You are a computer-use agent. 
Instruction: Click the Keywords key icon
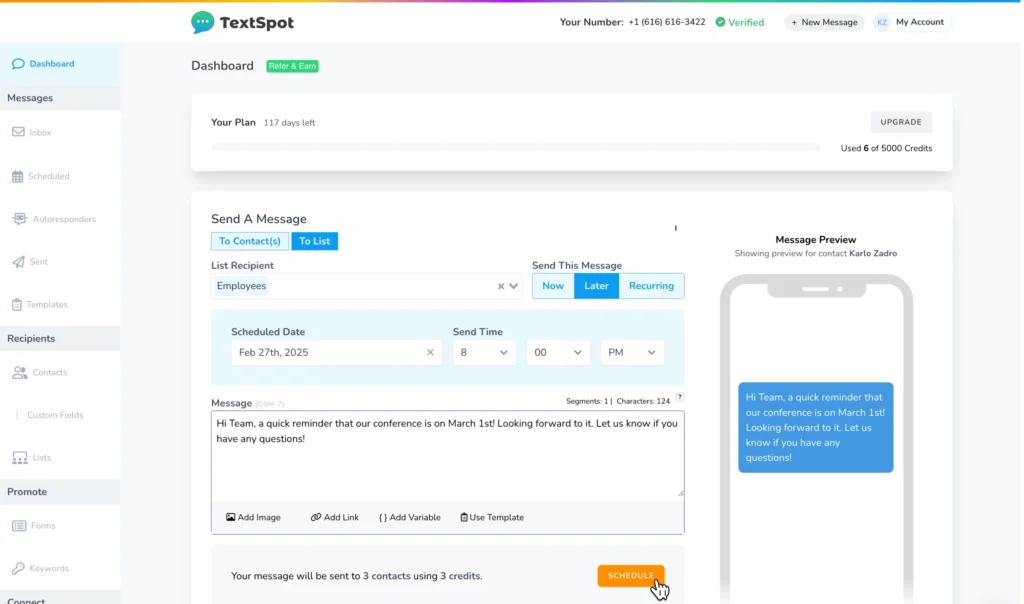point(18,568)
